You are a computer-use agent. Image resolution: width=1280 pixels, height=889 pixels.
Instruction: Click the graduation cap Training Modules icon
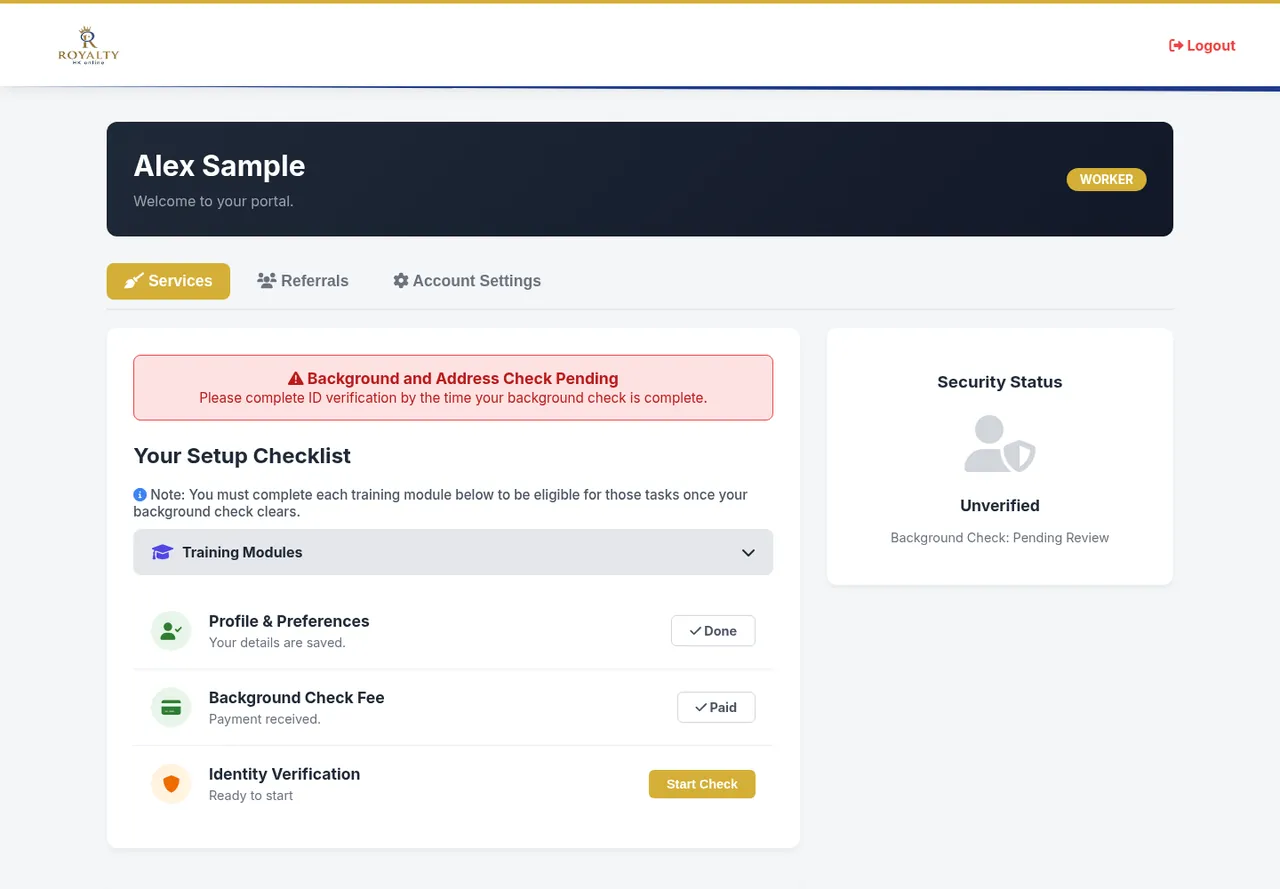tap(162, 552)
